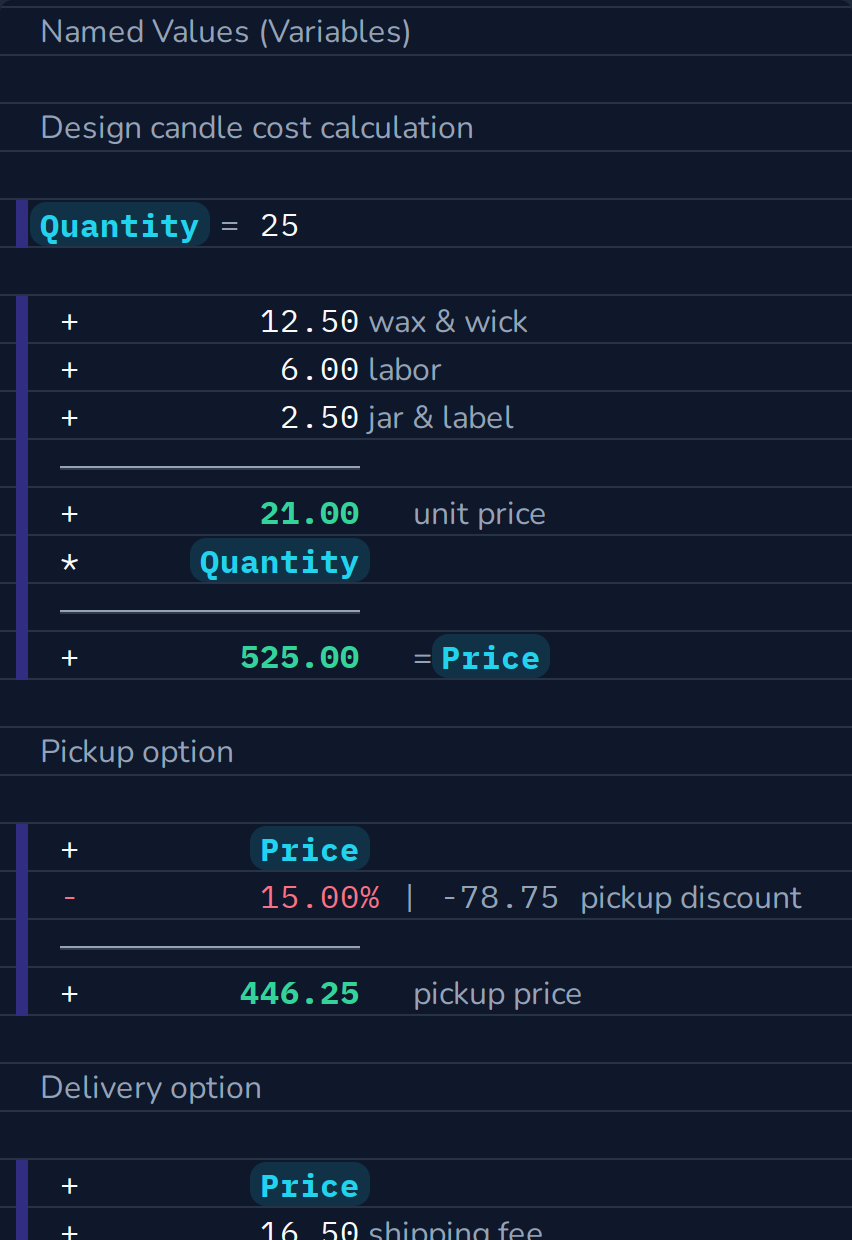852x1240 pixels.
Task: Click the 2.50 jar & label amount
Action: [319, 418]
